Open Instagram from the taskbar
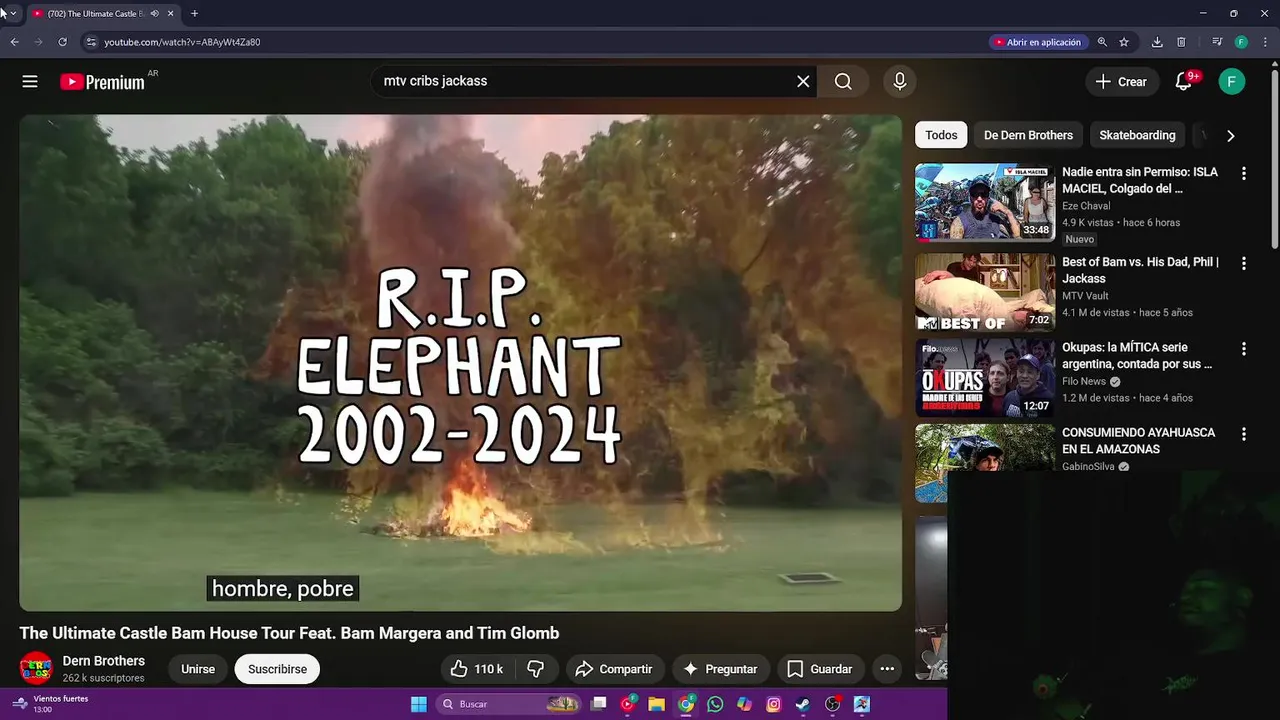This screenshot has width=1280, height=720. pos(773,704)
